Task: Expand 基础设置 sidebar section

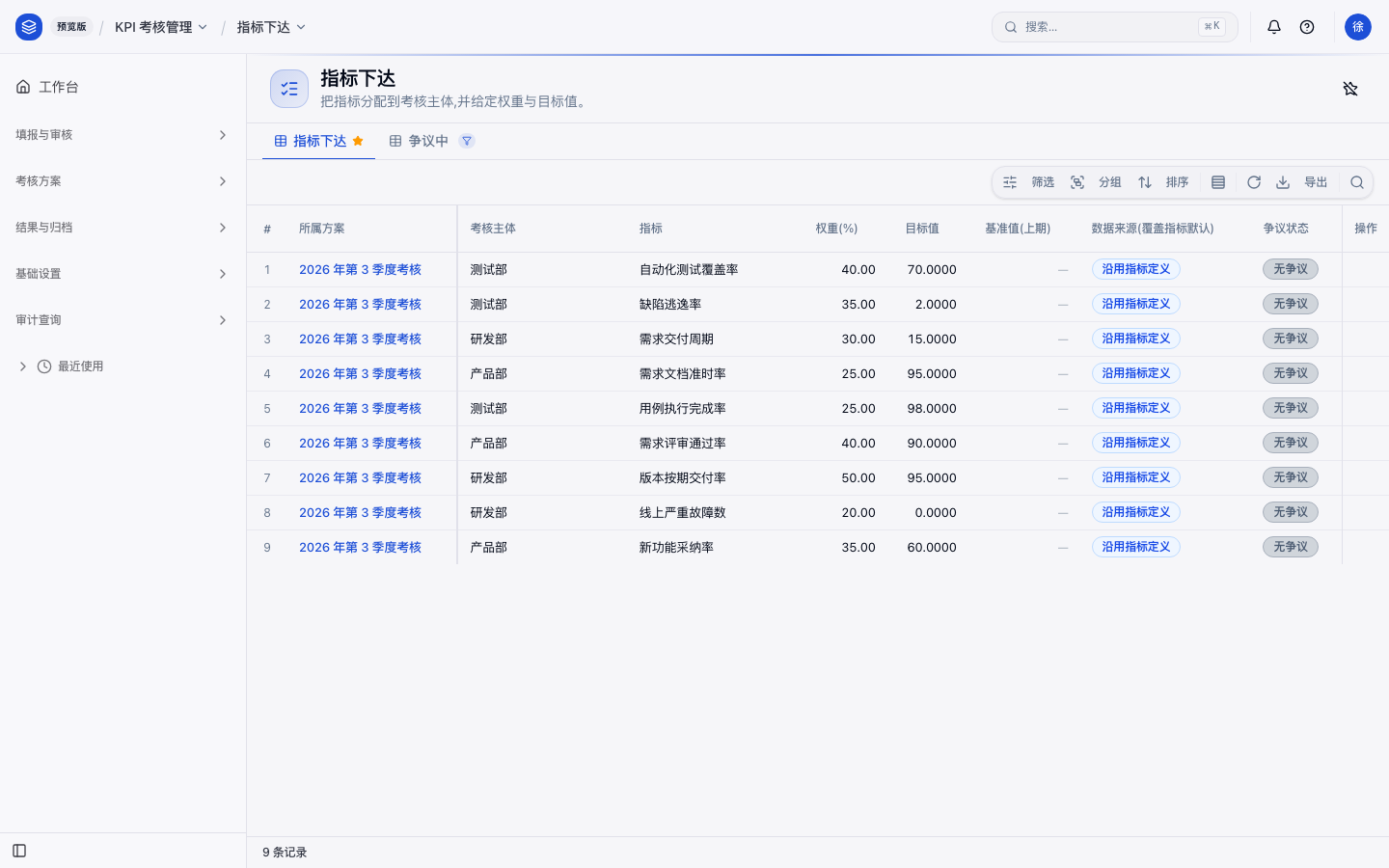Action: point(123,274)
